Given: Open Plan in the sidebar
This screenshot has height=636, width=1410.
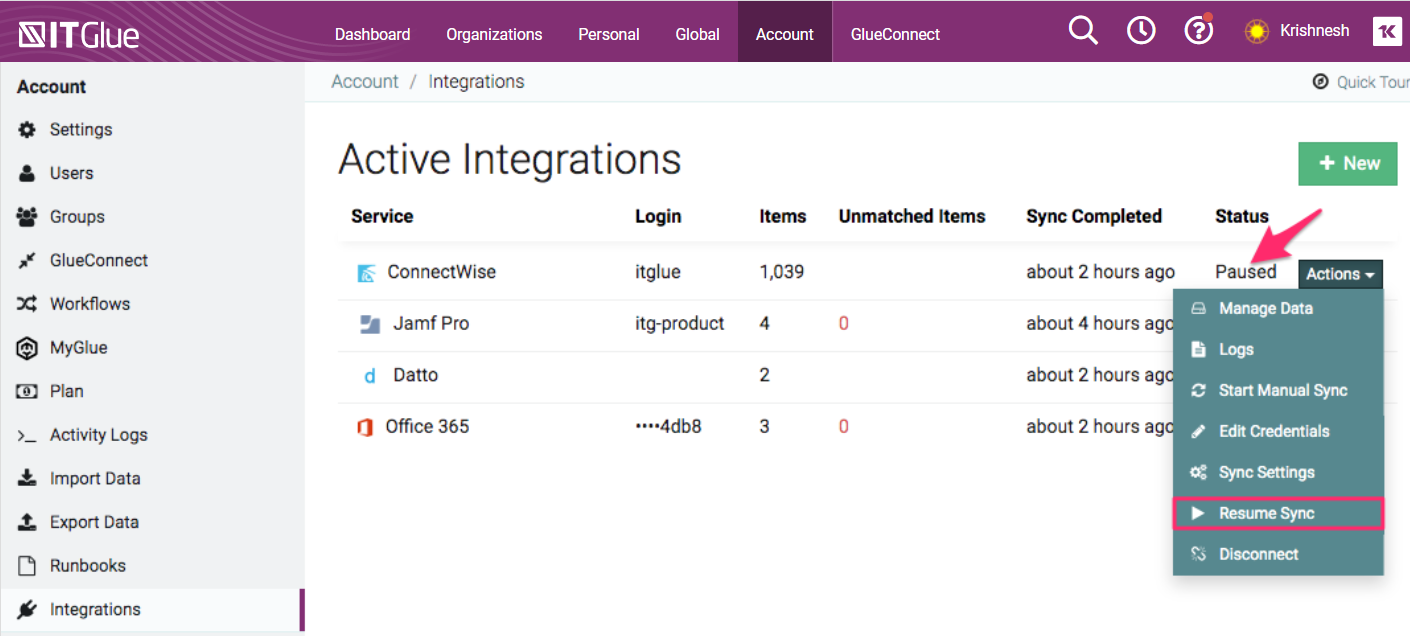Looking at the screenshot, I should click(x=67, y=391).
